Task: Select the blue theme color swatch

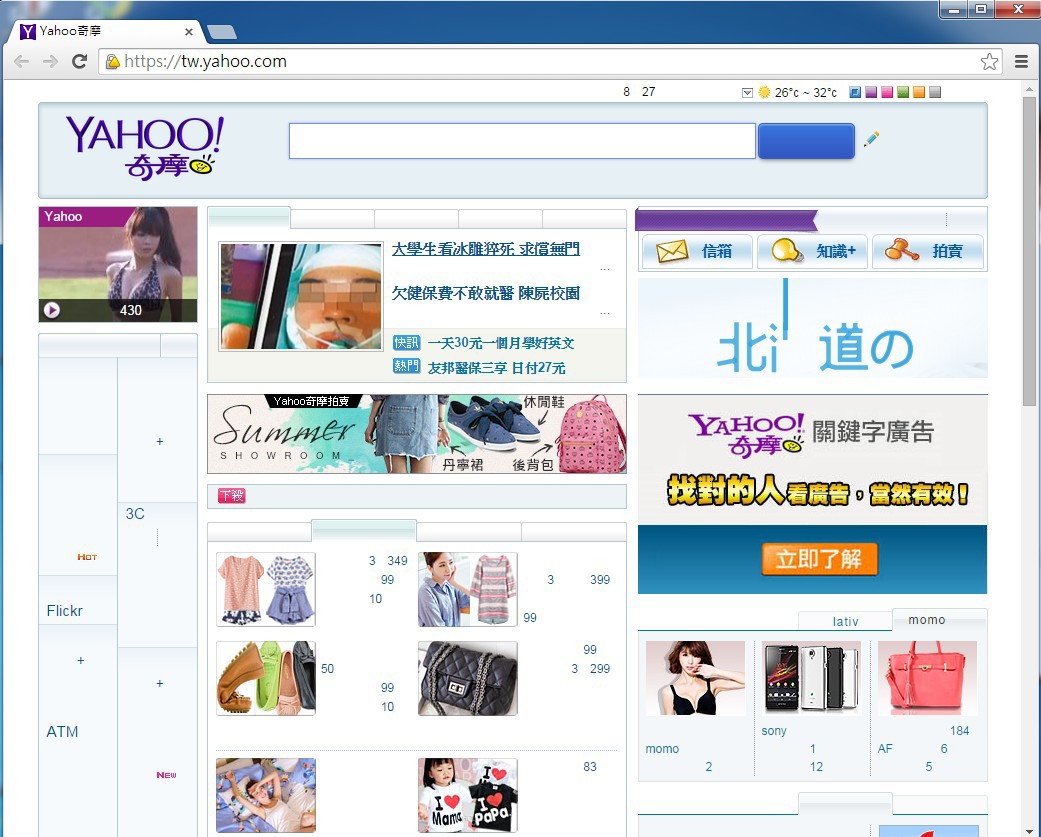Action: [855, 92]
